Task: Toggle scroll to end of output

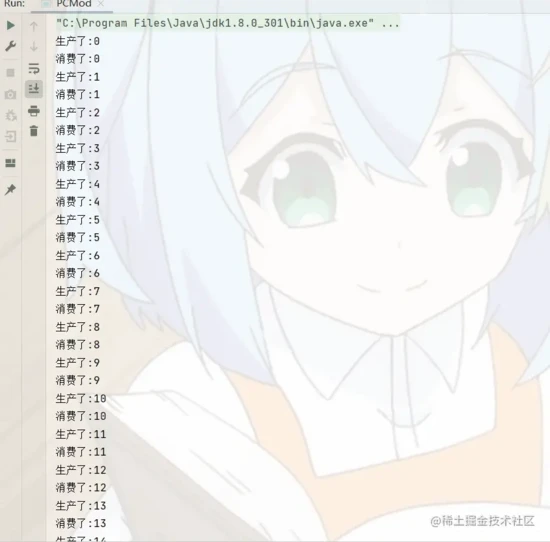Action: tap(34, 89)
